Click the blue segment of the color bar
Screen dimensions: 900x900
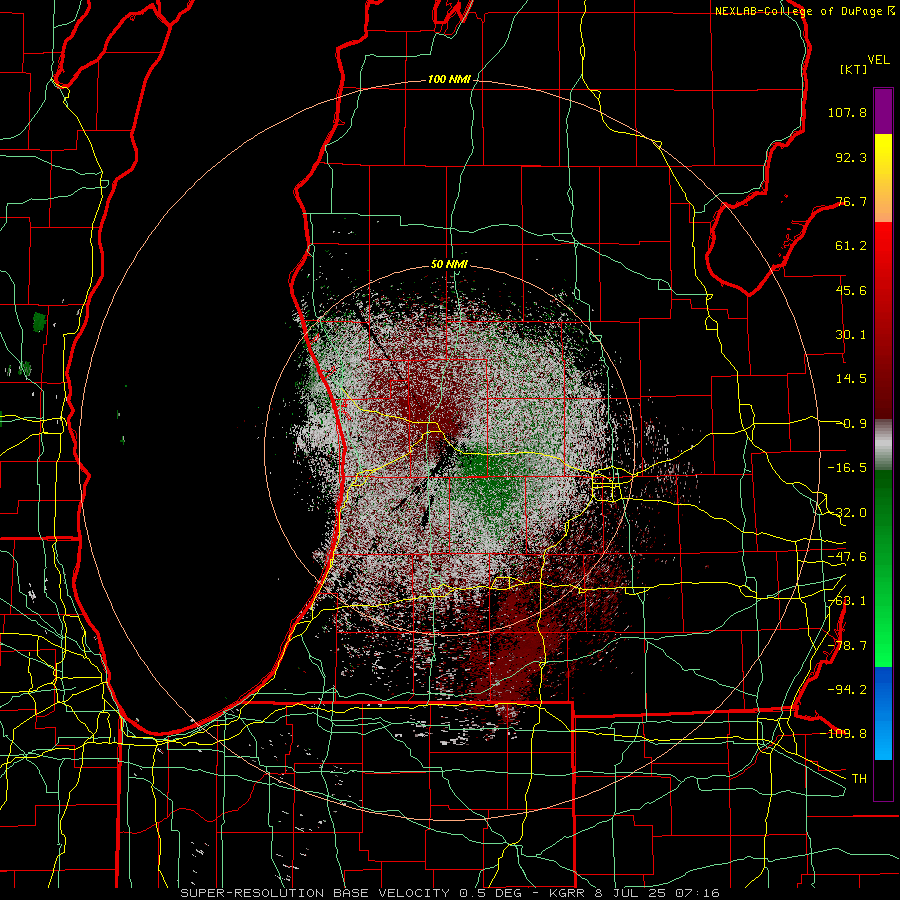tap(883, 713)
